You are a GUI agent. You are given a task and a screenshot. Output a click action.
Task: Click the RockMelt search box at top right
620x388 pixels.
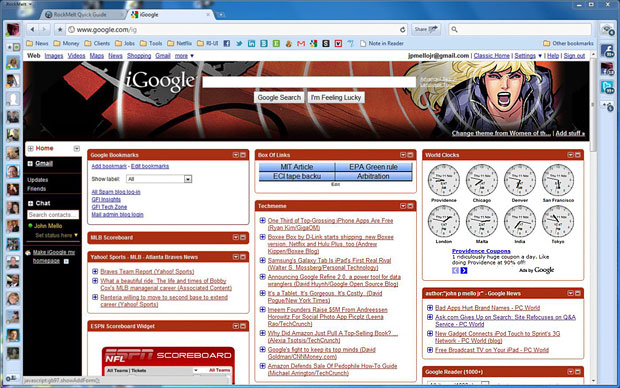tap(520, 29)
